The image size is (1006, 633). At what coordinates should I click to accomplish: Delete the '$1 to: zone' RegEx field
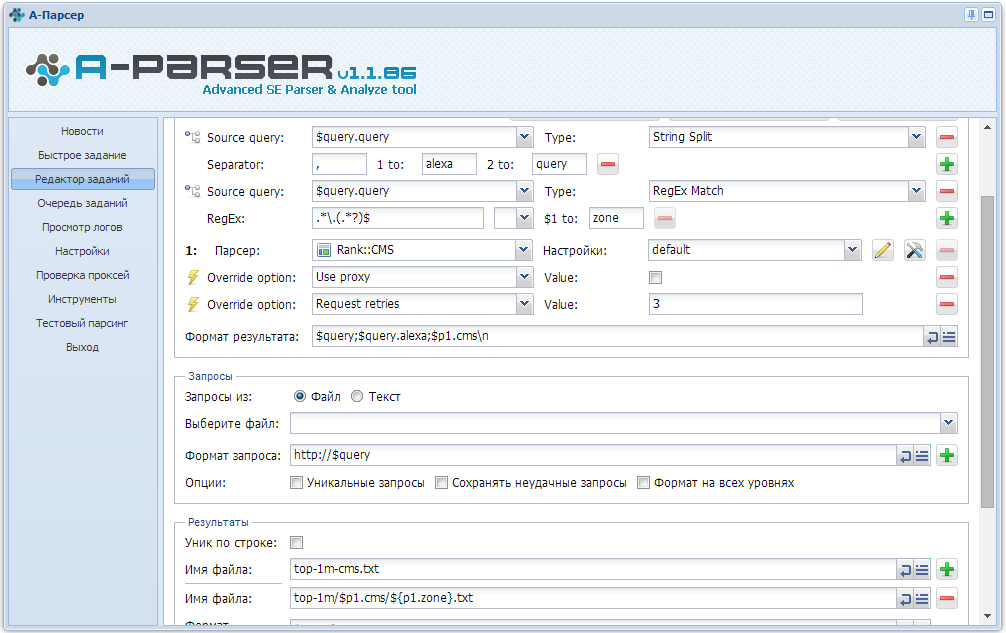pos(665,218)
